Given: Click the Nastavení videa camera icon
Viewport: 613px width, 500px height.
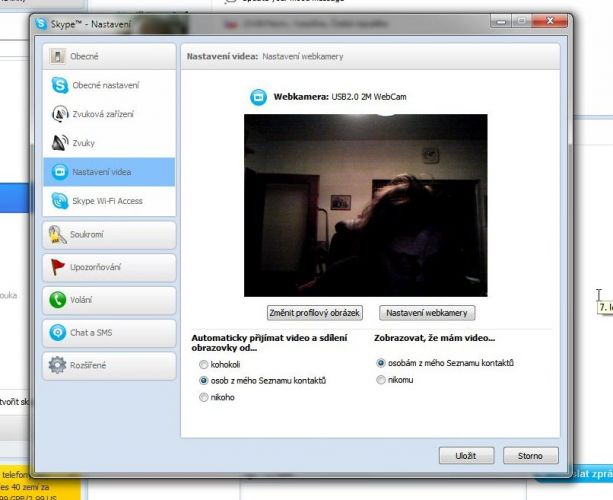Looking at the screenshot, I should (60, 172).
